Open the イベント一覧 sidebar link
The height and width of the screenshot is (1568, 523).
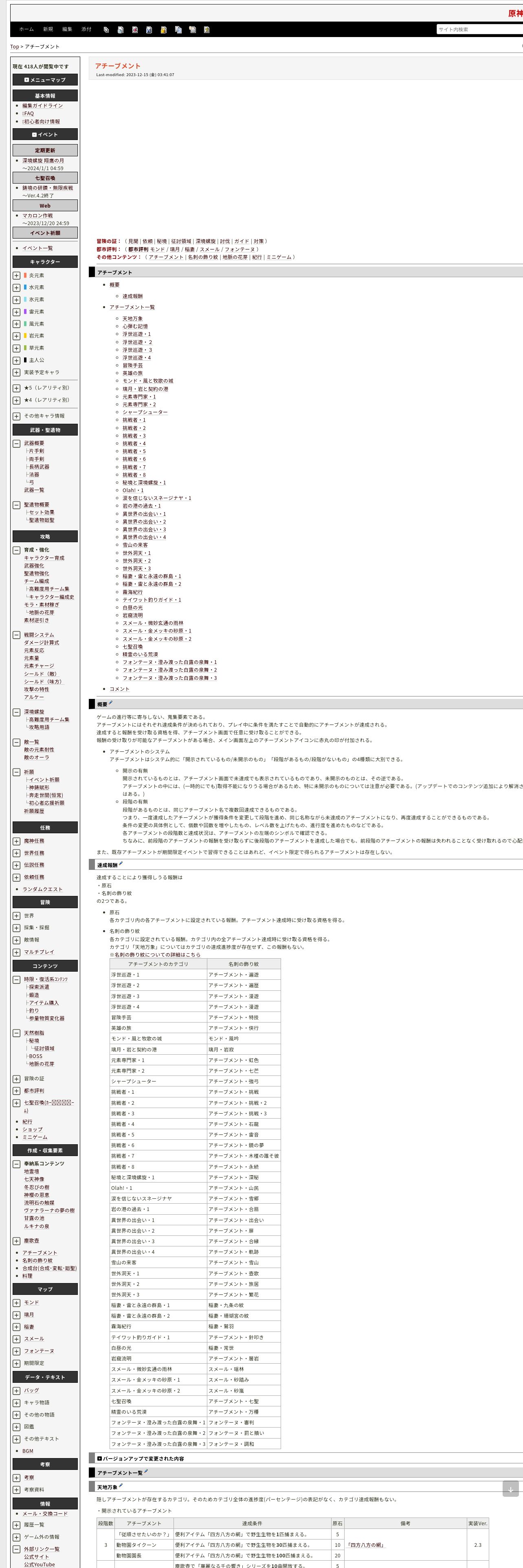38,248
